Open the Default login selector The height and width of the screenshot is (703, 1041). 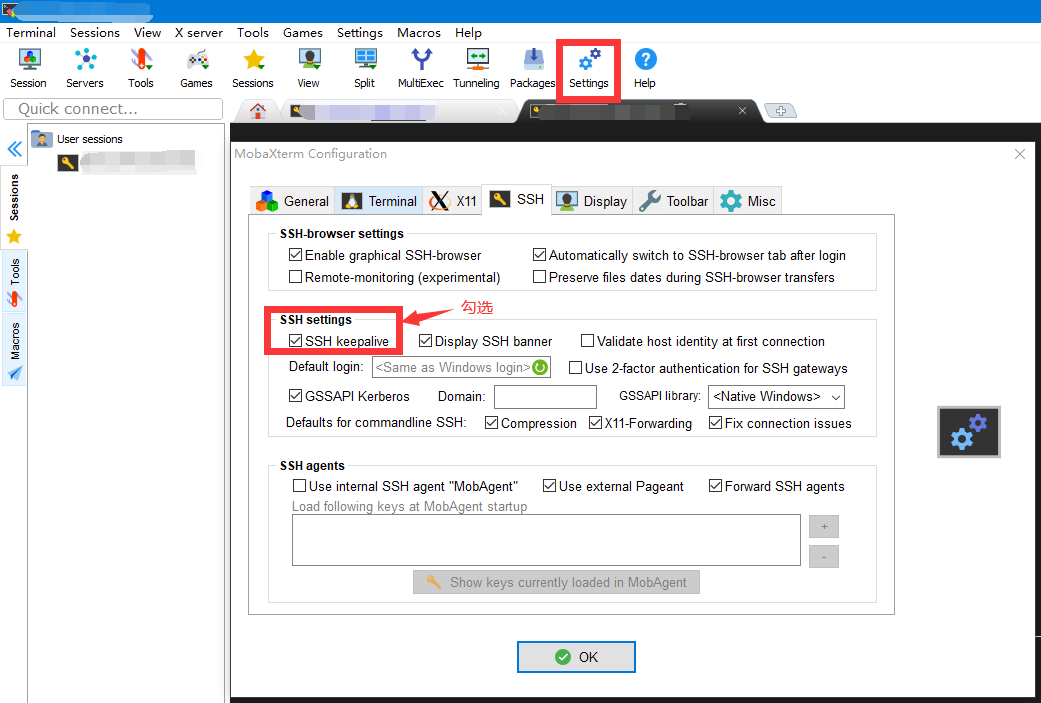(540, 367)
